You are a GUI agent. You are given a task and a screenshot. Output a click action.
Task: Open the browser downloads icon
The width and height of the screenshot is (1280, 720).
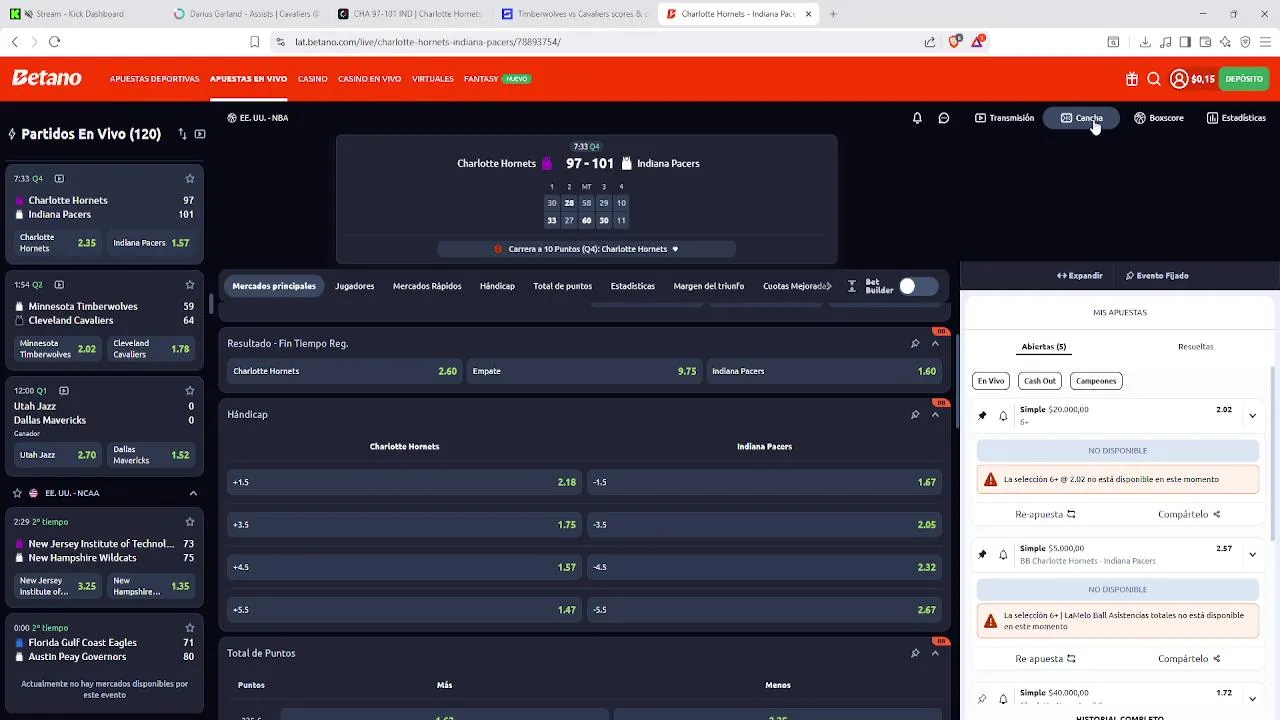click(1145, 42)
